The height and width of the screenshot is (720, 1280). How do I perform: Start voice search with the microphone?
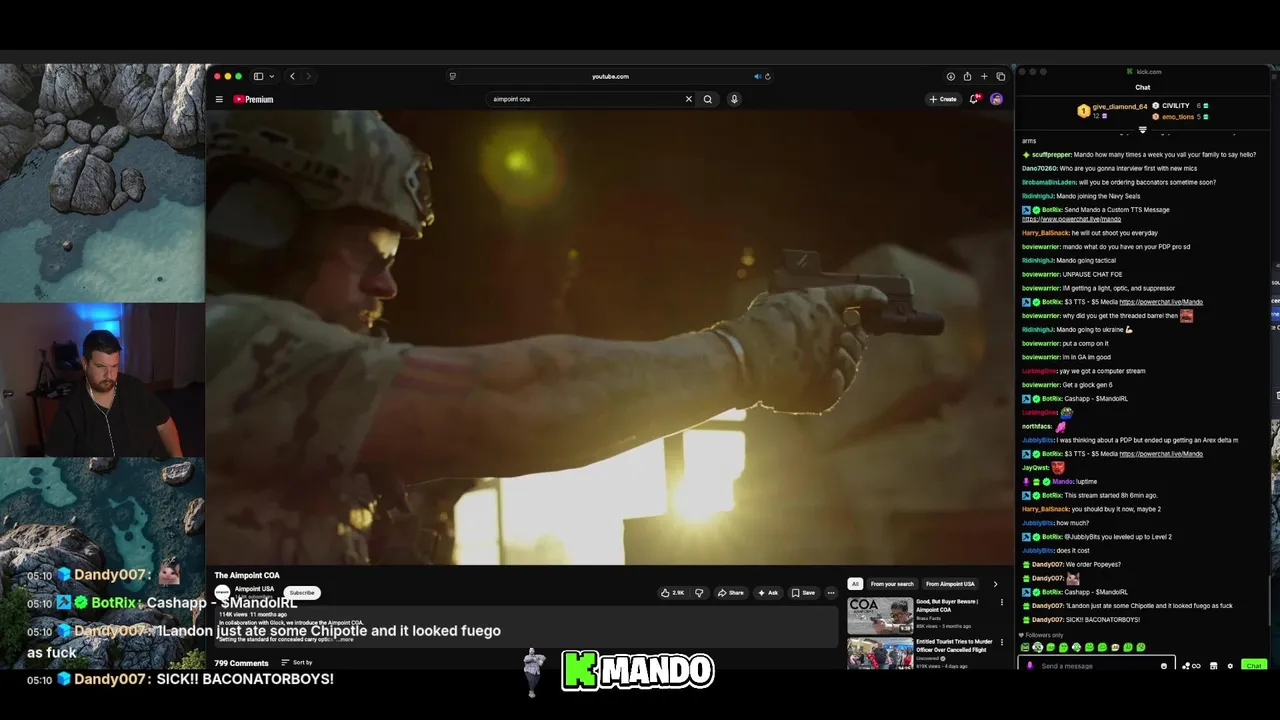click(734, 99)
